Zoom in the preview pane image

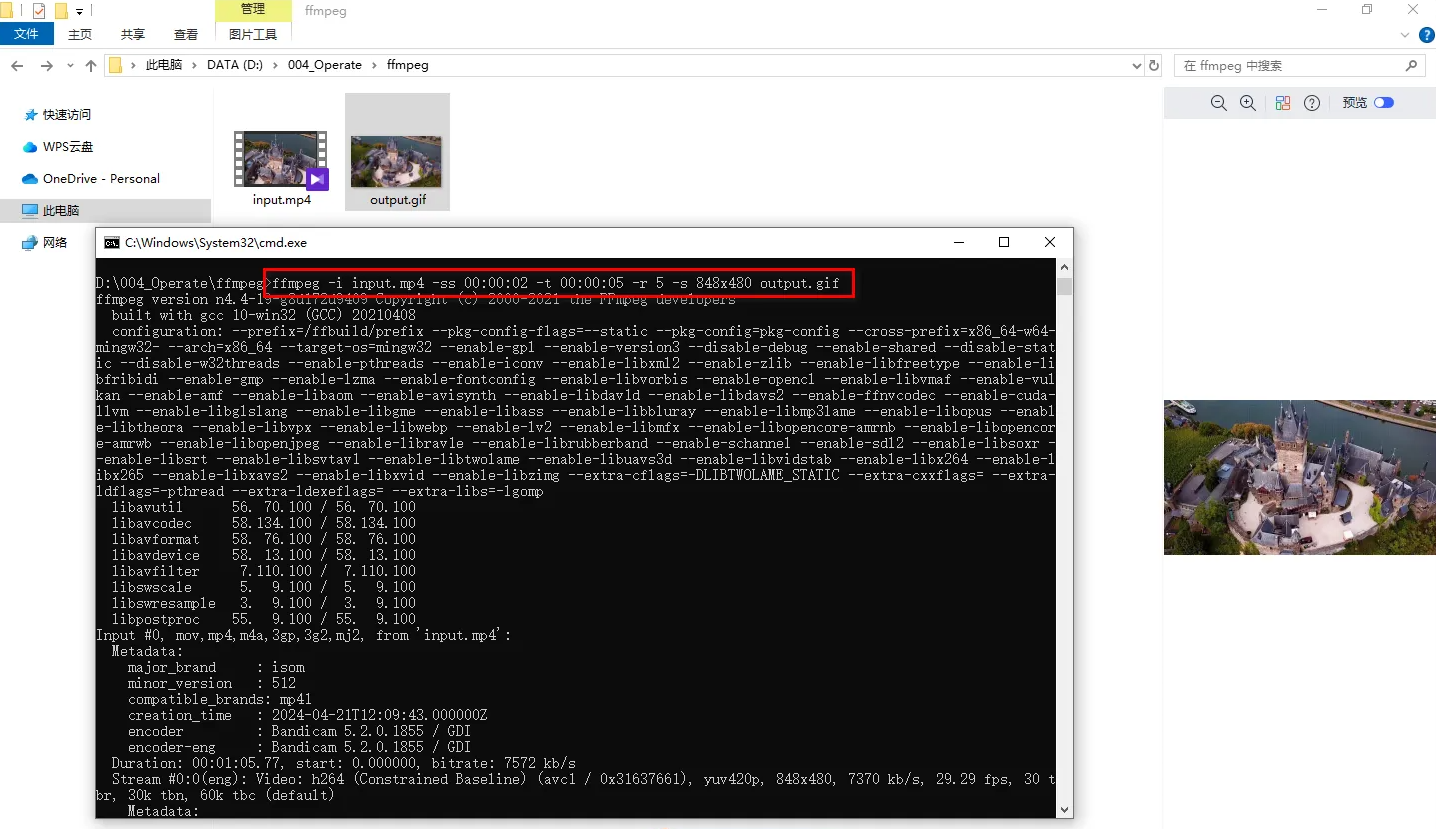click(1247, 103)
